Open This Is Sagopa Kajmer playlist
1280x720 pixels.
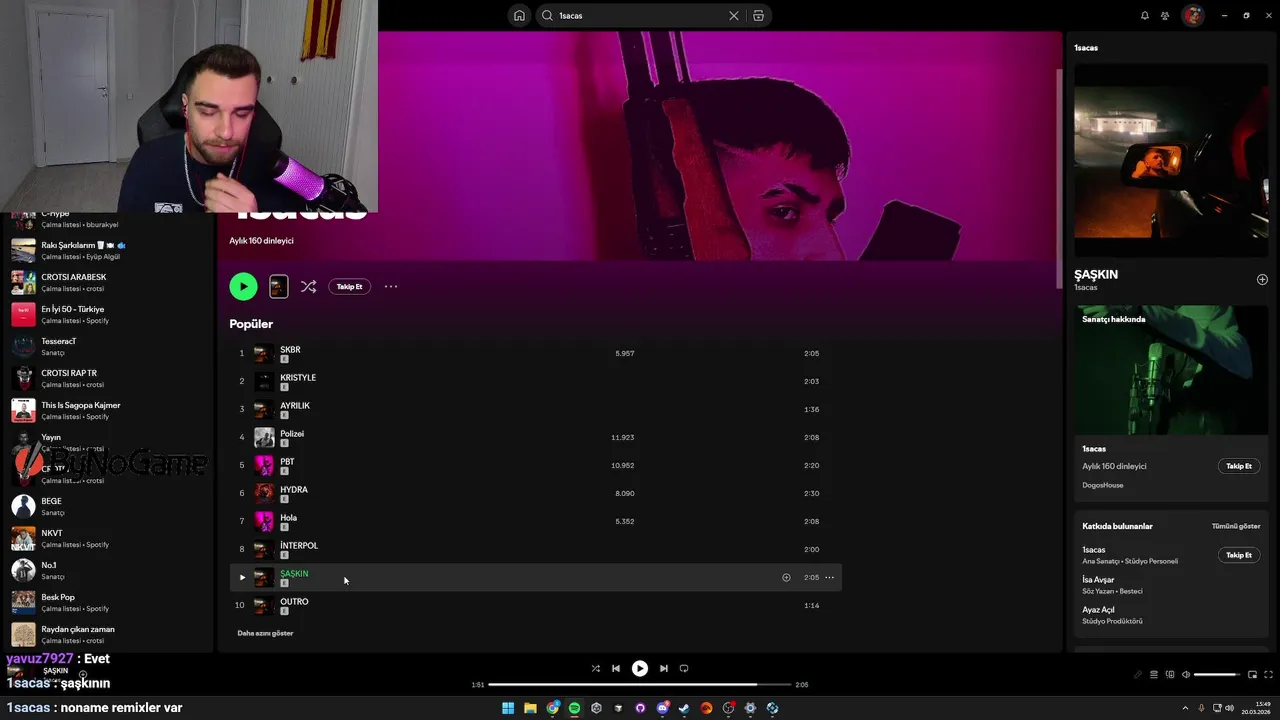click(x=108, y=410)
